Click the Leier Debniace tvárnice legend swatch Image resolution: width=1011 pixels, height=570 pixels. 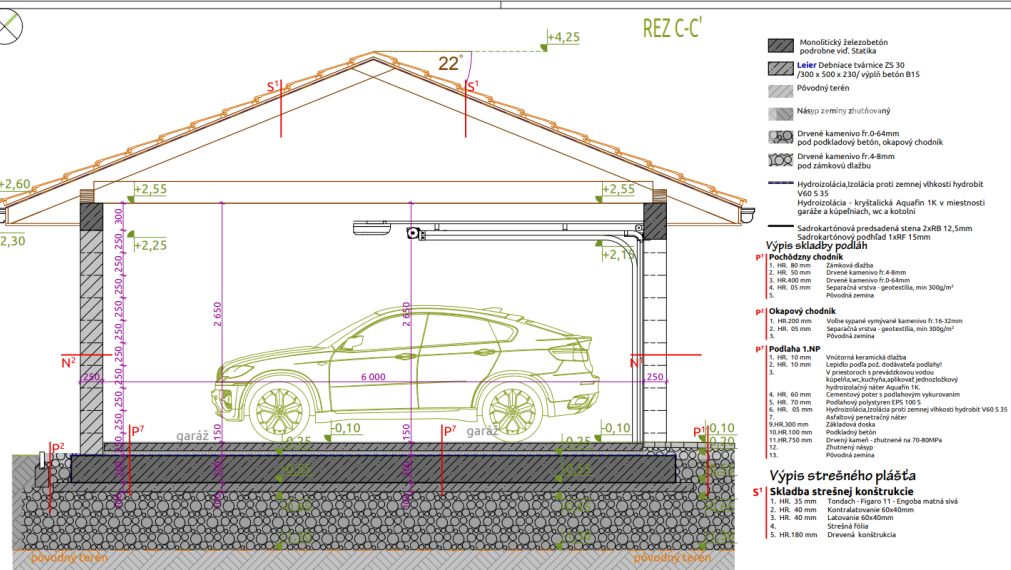point(781,68)
